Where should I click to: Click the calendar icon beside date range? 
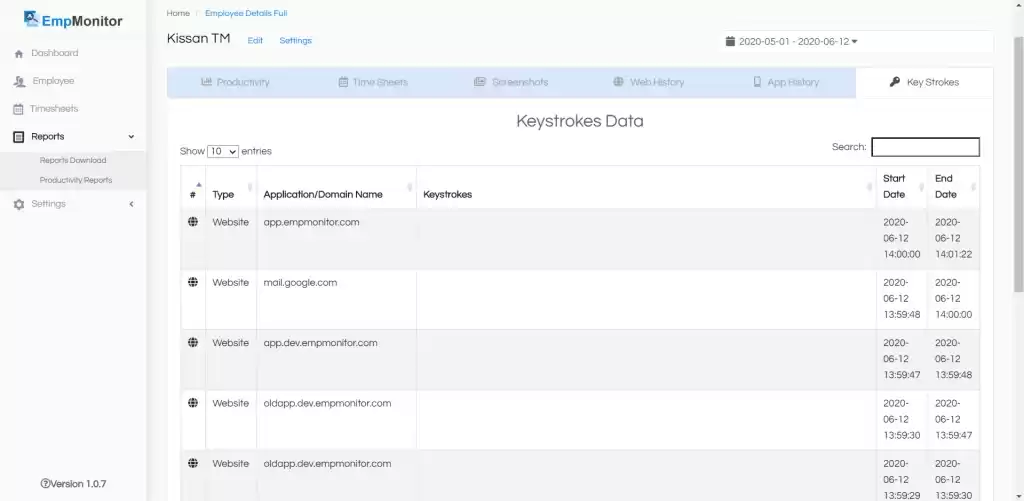tap(730, 41)
